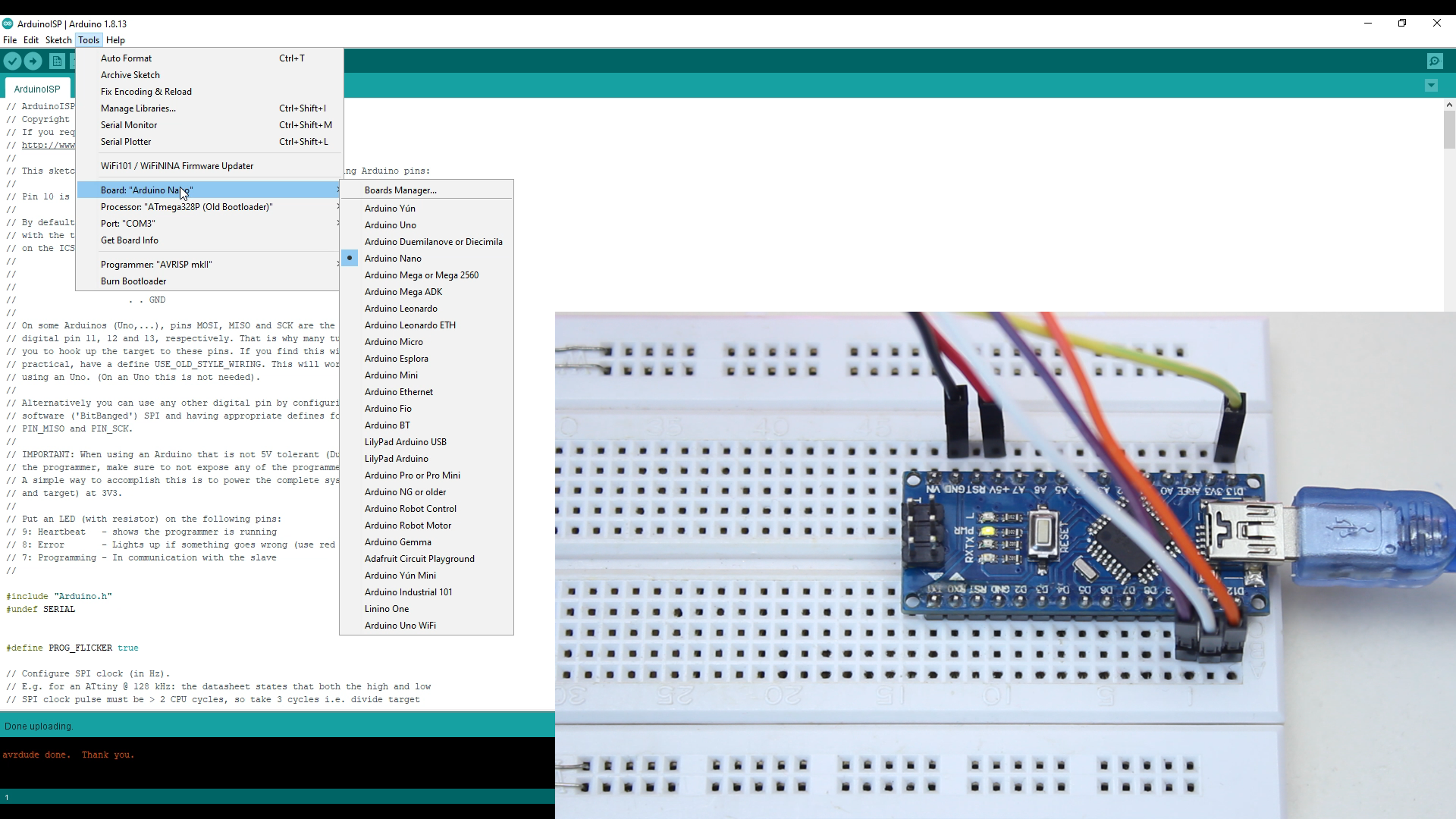Click the Arduino logo in title bar
Viewport: 1456px width, 819px height.
pyautogui.click(x=8, y=24)
